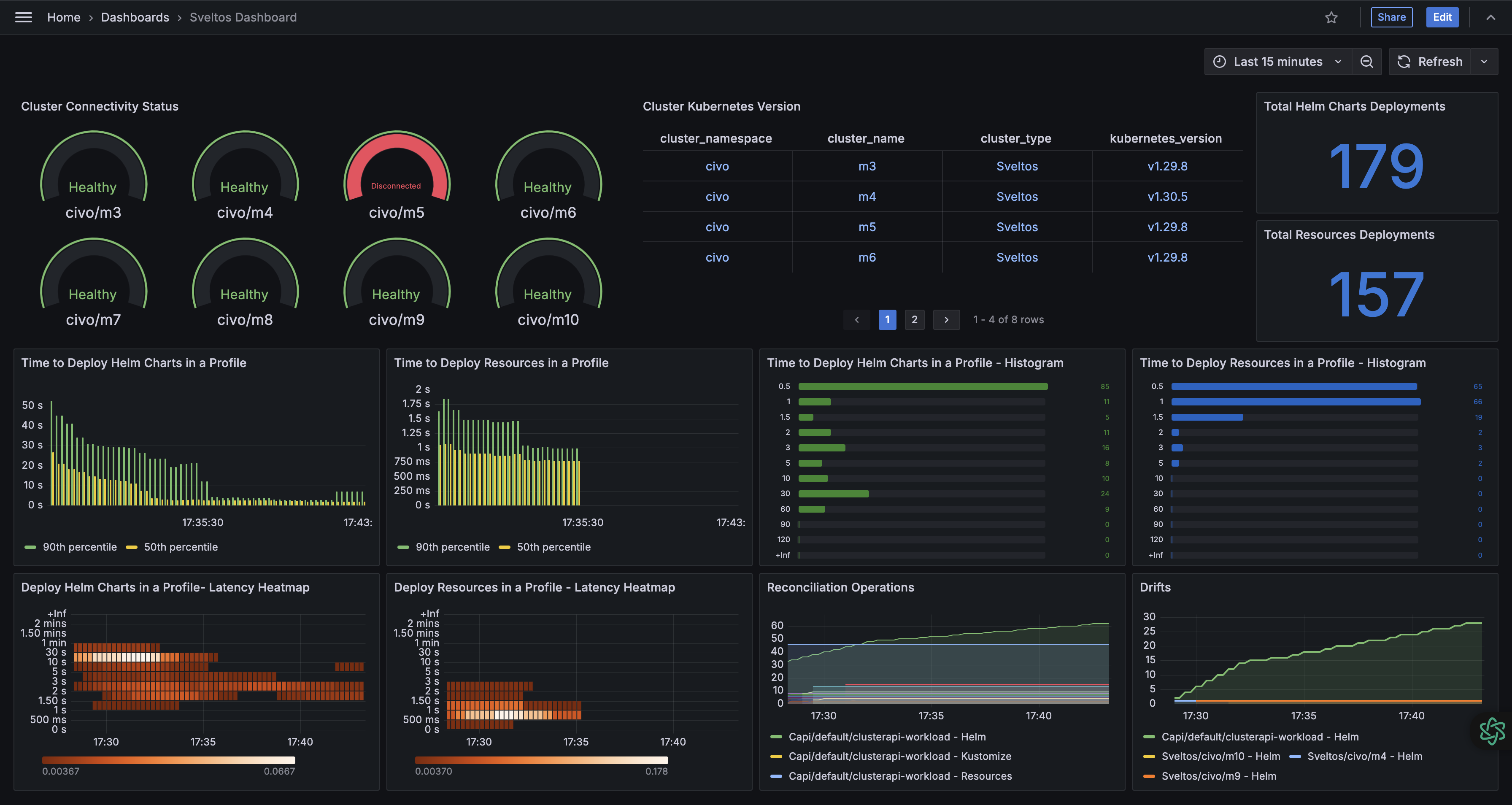The height and width of the screenshot is (805, 1512).
Task: Navigate to Dashboards via the breadcrumb
Action: coord(135,17)
